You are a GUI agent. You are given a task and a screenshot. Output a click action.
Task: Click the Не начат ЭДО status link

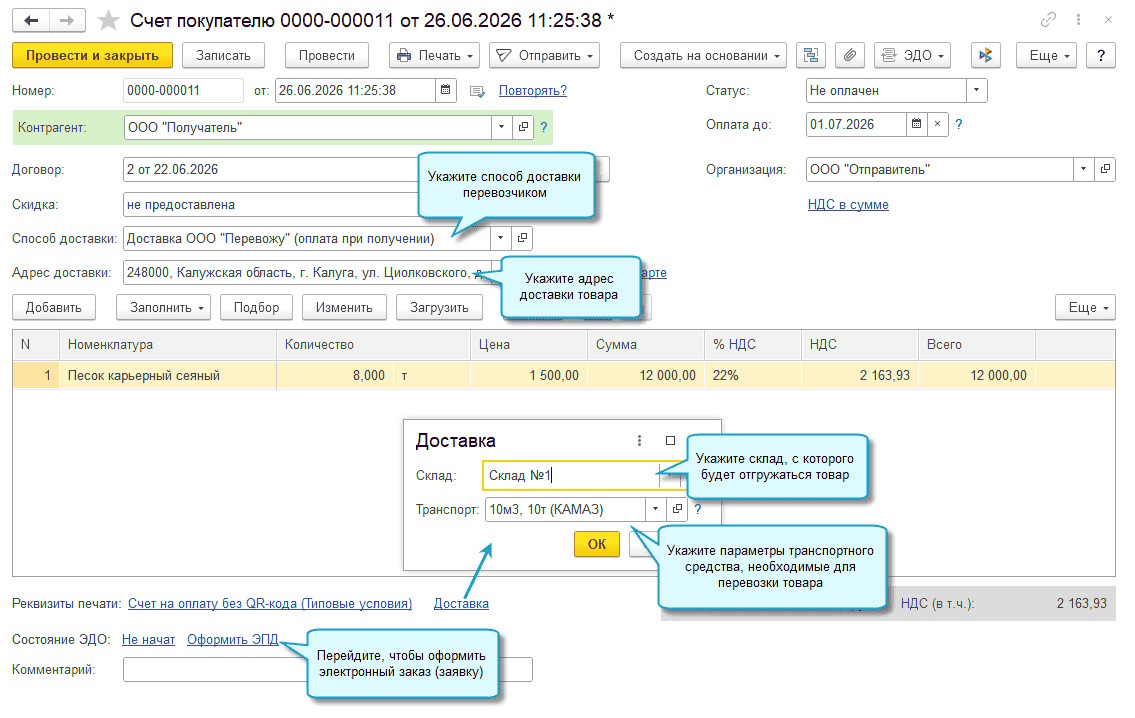pos(148,640)
